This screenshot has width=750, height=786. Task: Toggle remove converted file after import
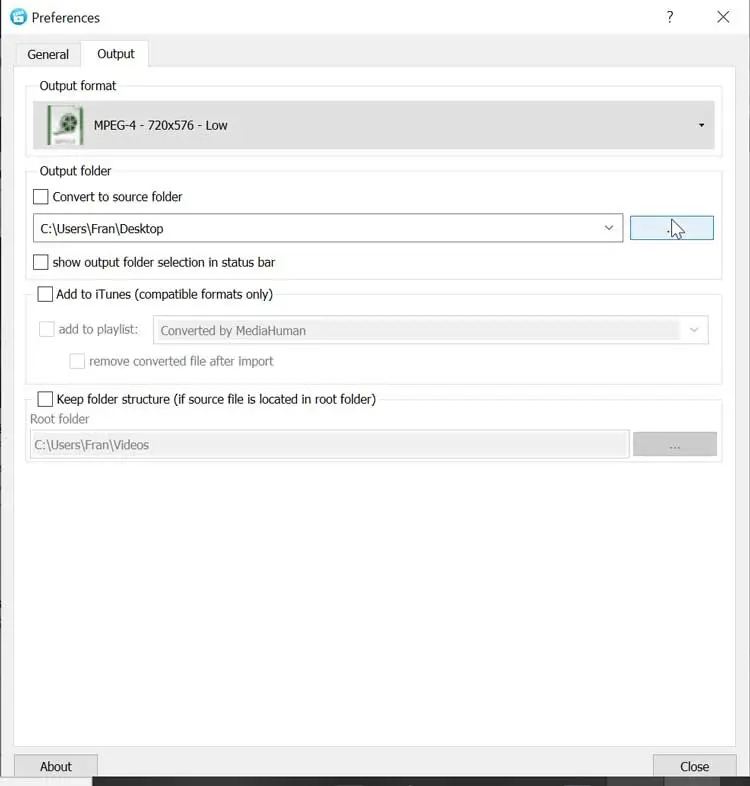[77, 361]
